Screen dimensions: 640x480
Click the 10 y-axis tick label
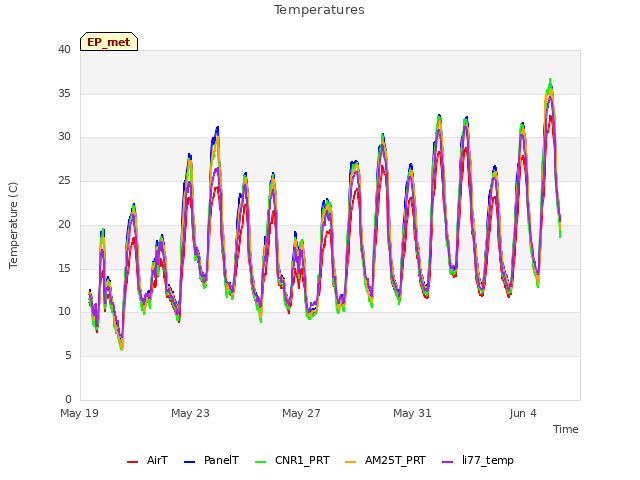64,312
